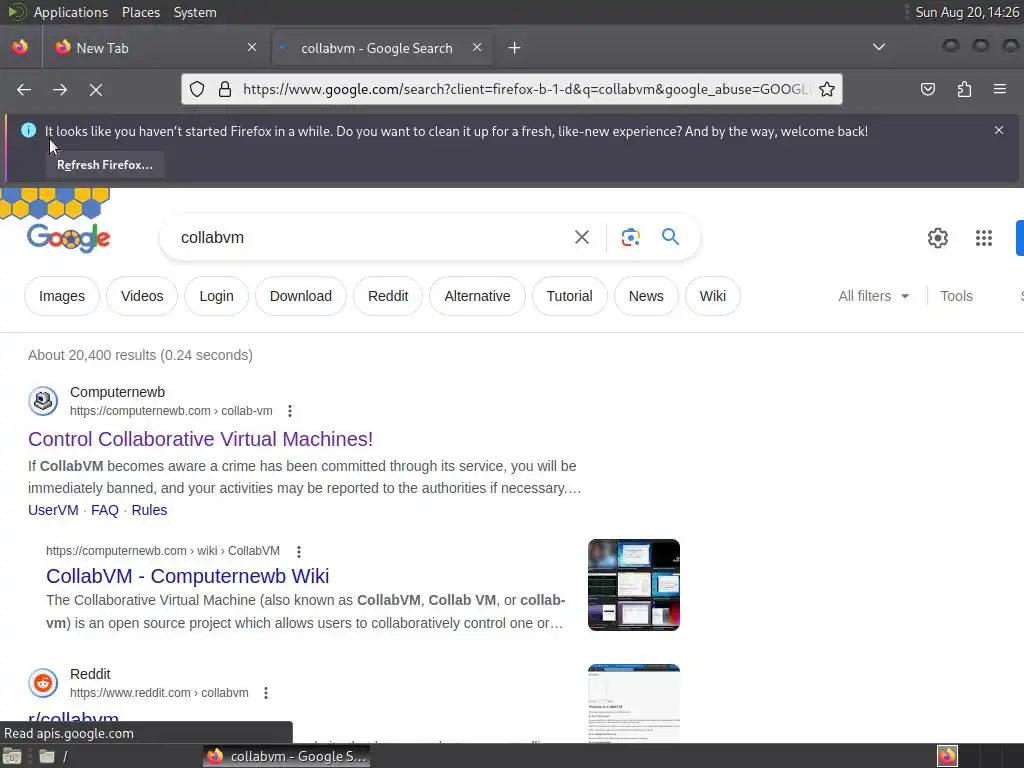The image size is (1024, 768).
Task: Open the Tools search options
Action: coord(956,296)
